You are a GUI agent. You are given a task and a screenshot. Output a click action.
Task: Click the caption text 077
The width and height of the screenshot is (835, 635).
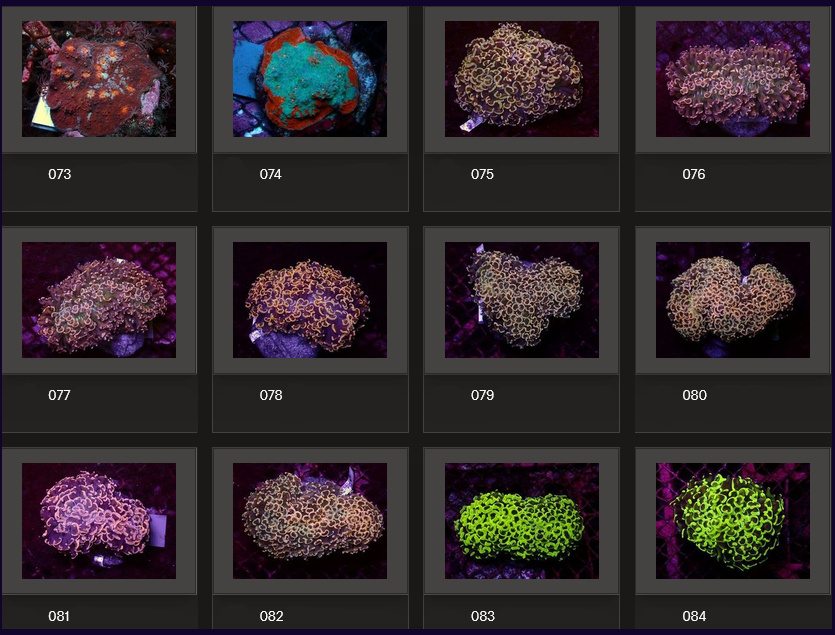59,395
